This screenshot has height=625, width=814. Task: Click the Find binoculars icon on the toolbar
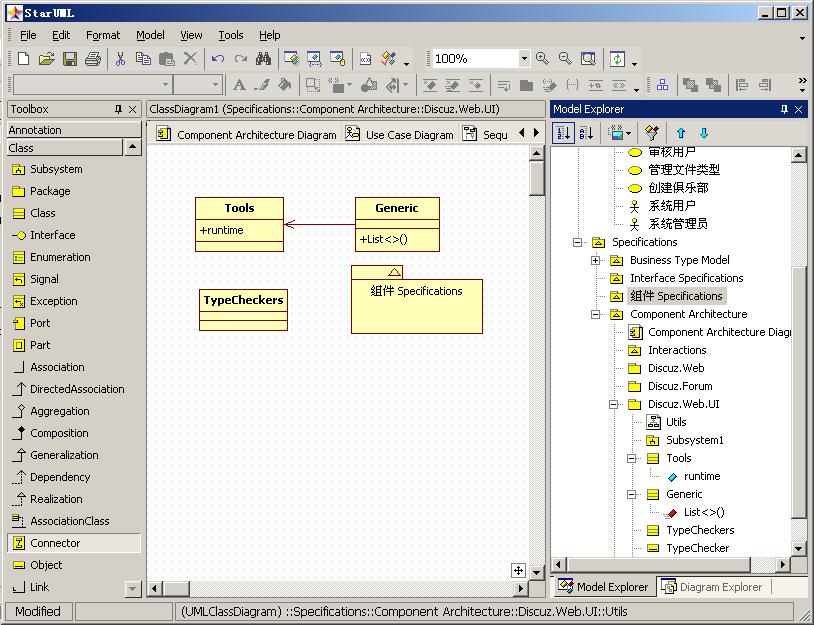coord(263,57)
